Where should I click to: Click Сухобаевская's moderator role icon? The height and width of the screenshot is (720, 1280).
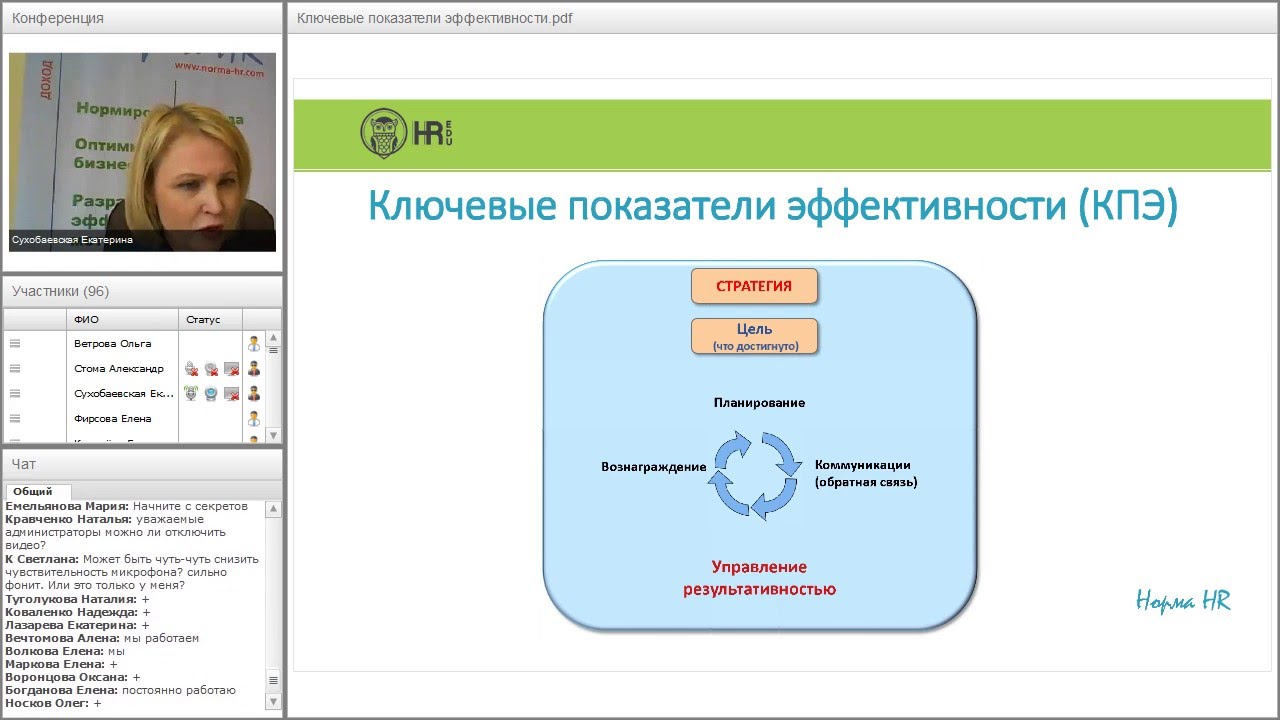click(254, 394)
